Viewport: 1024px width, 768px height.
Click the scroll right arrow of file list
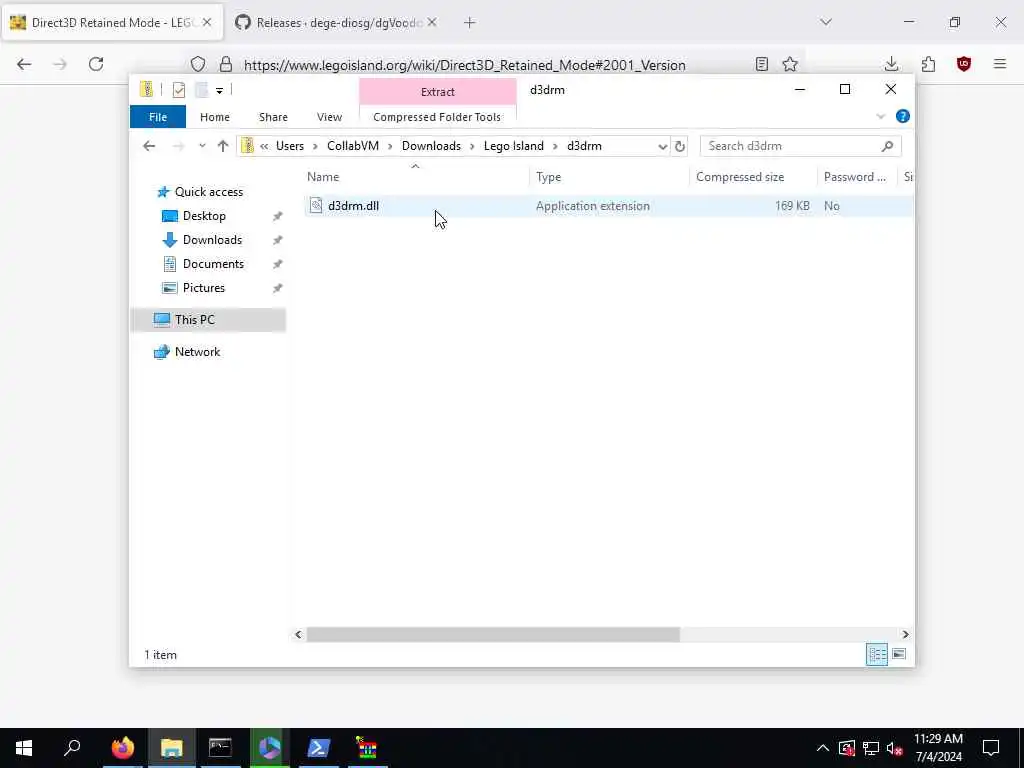click(905, 634)
